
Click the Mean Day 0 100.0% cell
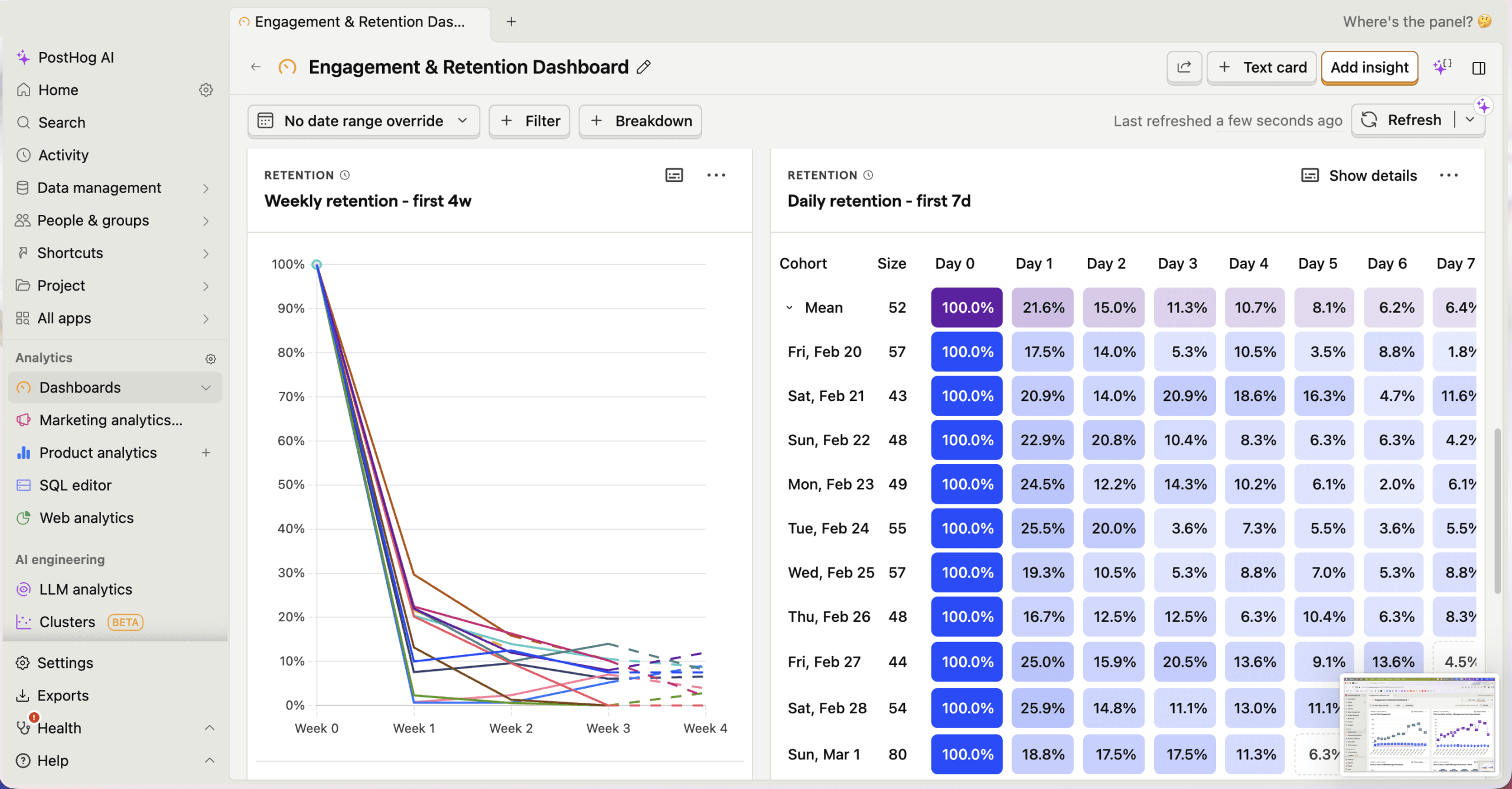click(x=967, y=308)
